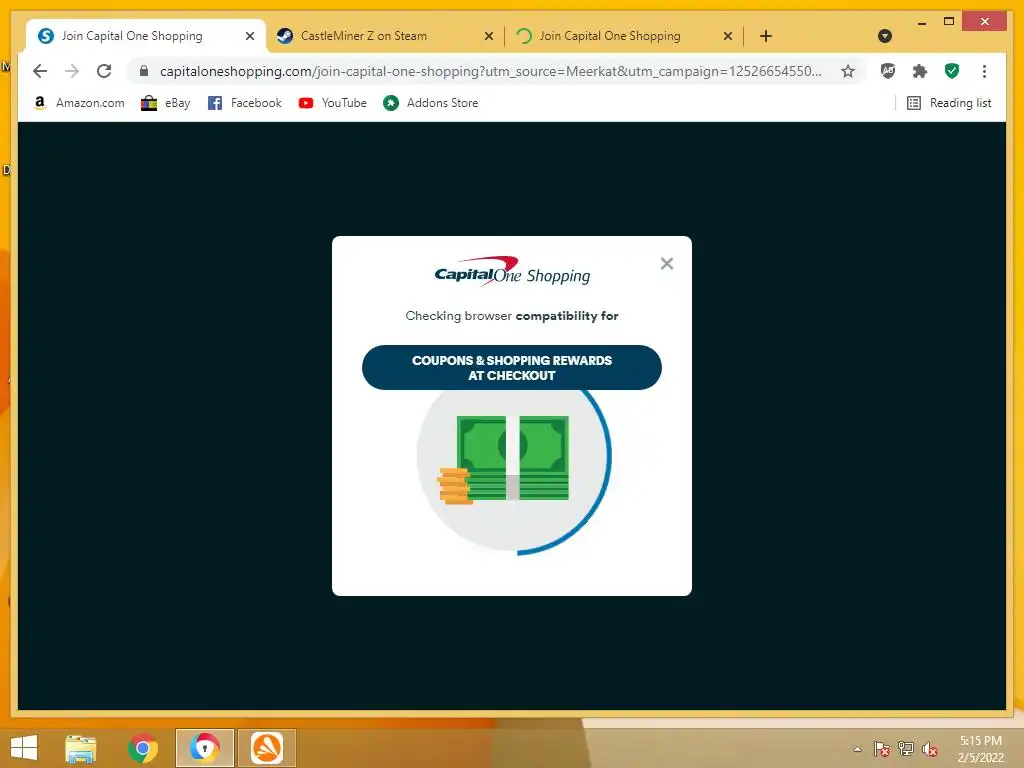Viewport: 1024px width, 768px height.
Task: Reload the current page
Action: [x=104, y=71]
